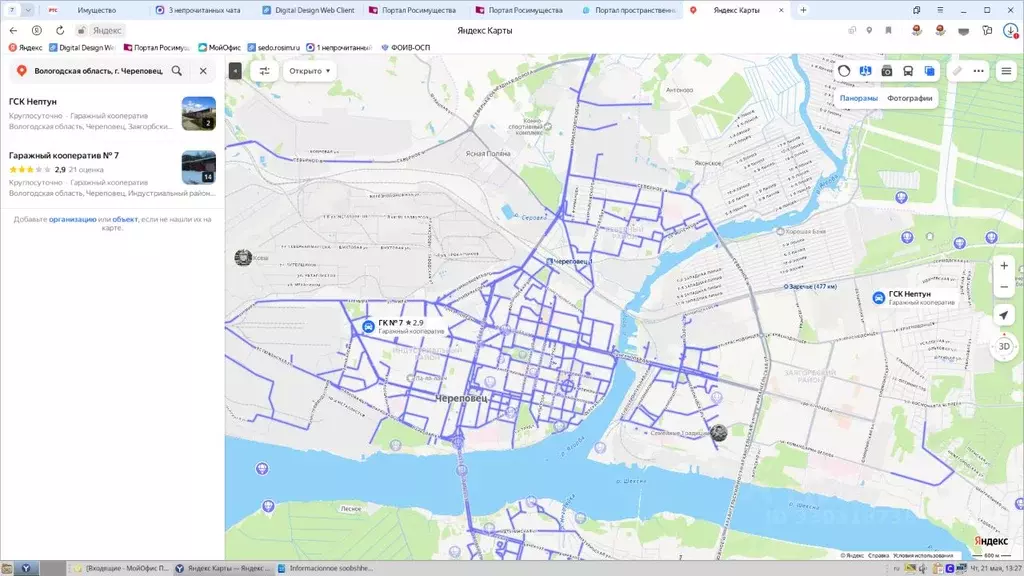This screenshot has width=1024, height=576.
Task: Clear the search field with the X
Action: (x=203, y=71)
